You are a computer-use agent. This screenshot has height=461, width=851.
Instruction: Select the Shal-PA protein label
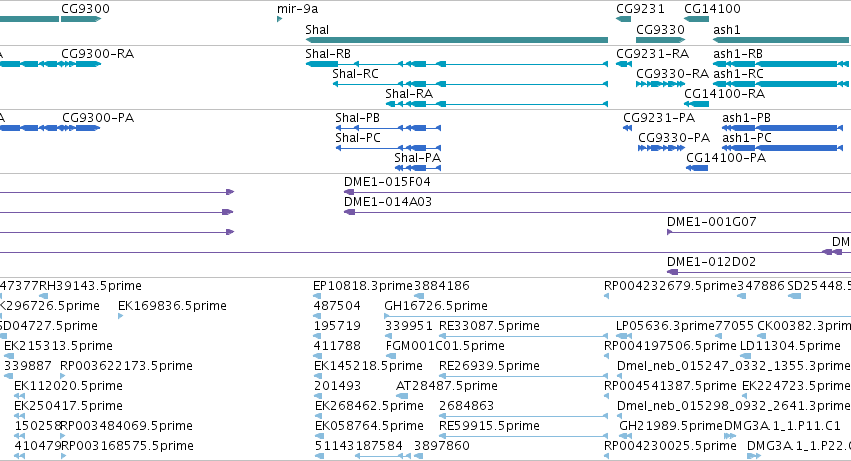(417, 158)
